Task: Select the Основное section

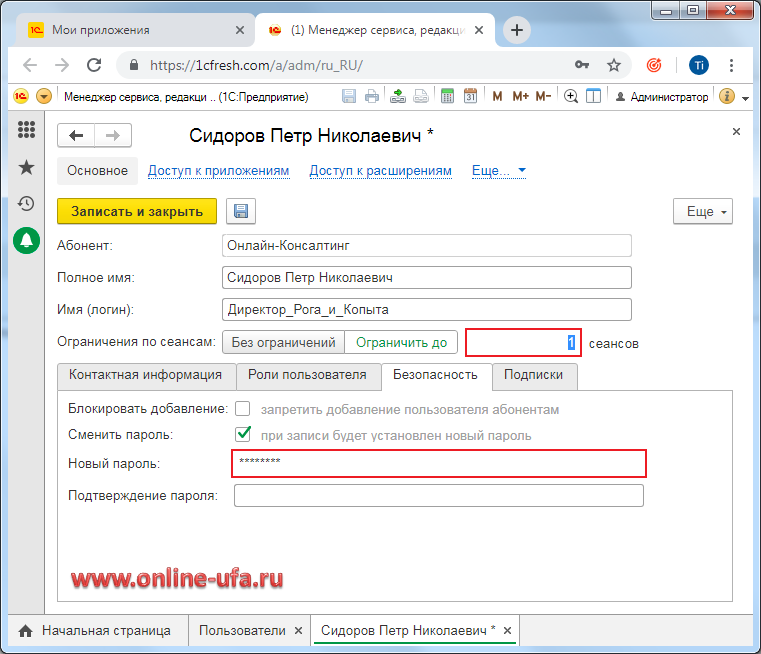Action: [x=97, y=171]
